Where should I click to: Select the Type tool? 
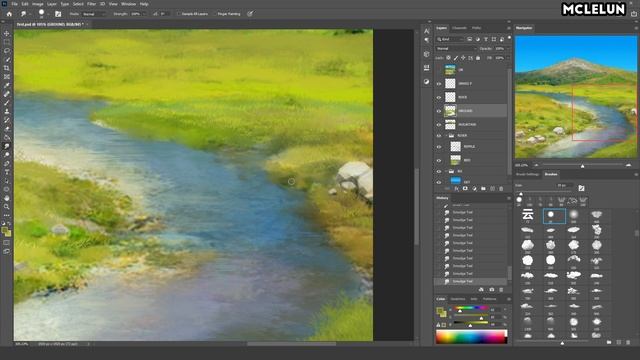pyautogui.click(x=7, y=172)
